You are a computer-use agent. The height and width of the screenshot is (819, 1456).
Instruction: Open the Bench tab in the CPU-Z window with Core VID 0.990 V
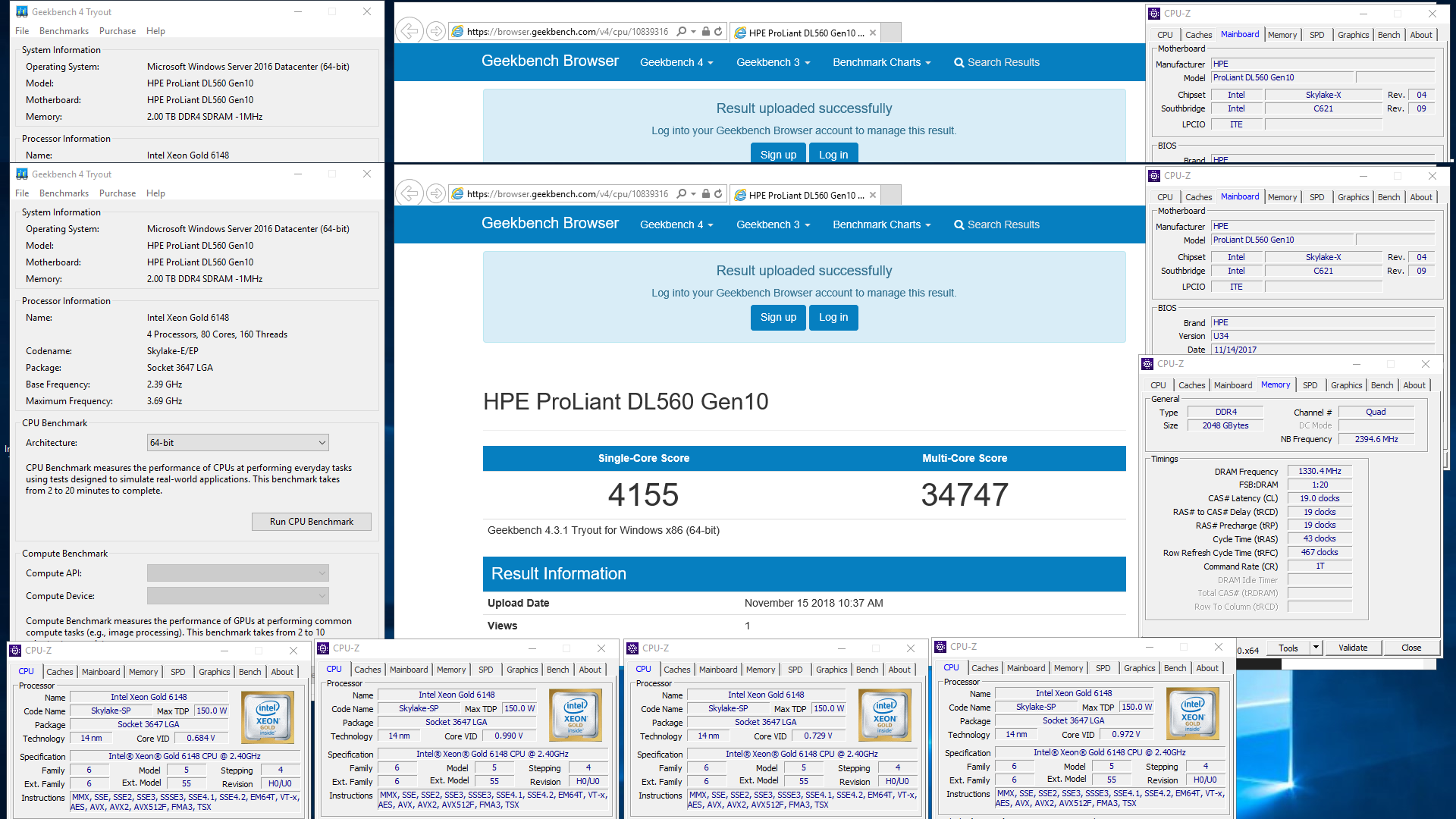point(557,670)
